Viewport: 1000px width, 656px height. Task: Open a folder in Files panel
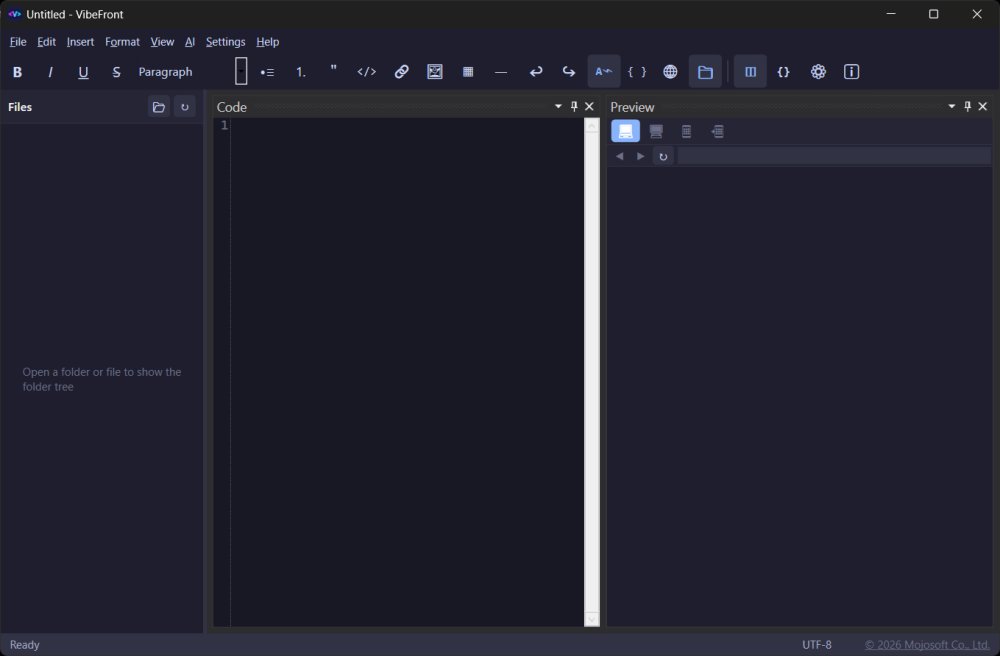[x=159, y=107]
